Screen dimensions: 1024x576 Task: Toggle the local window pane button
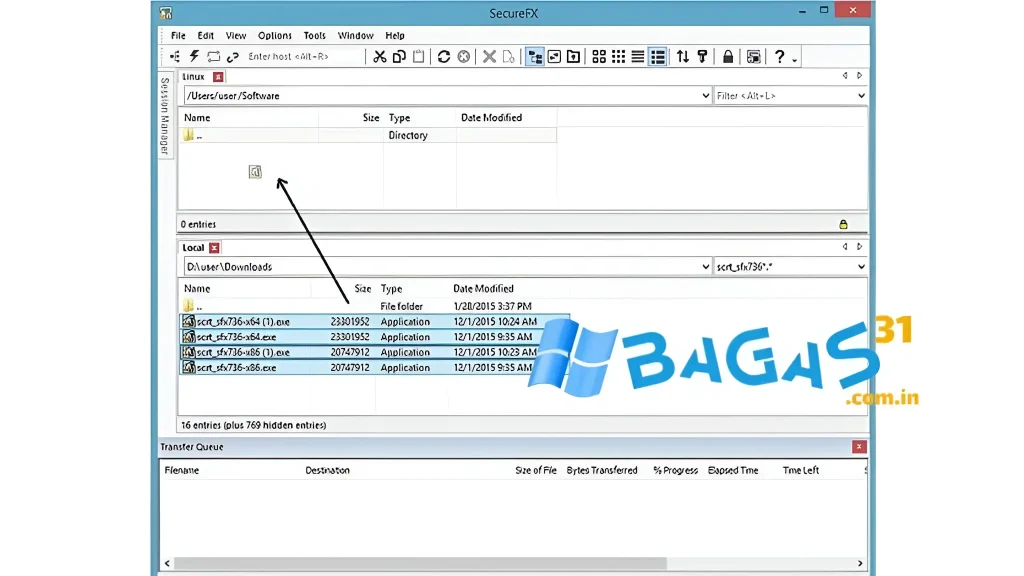point(554,57)
